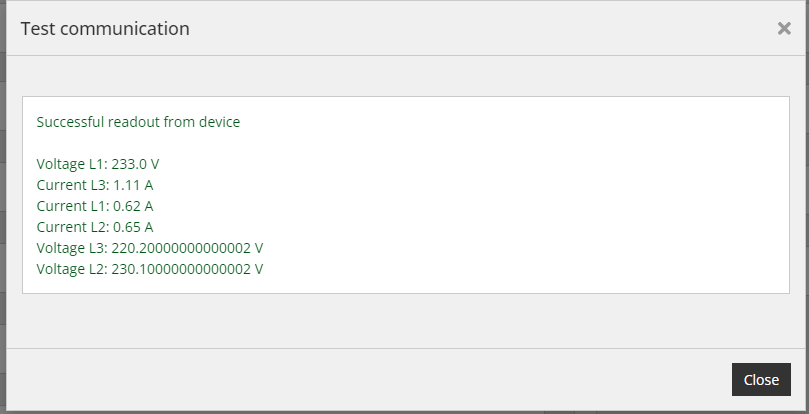The width and height of the screenshot is (809, 414).
Task: Click the 220.20000000000002 V reading
Action: point(187,248)
